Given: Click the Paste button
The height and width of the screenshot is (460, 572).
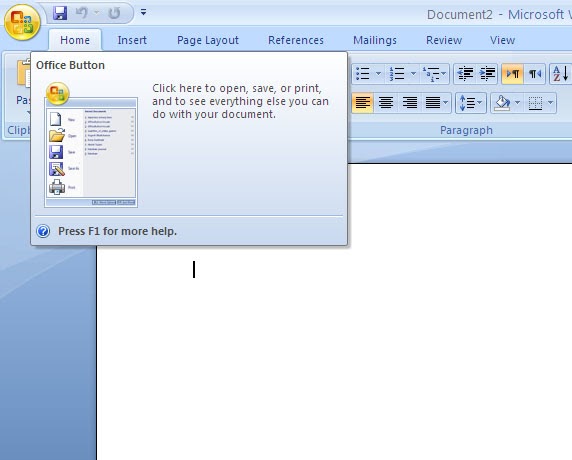Looking at the screenshot, I should (x=23, y=86).
